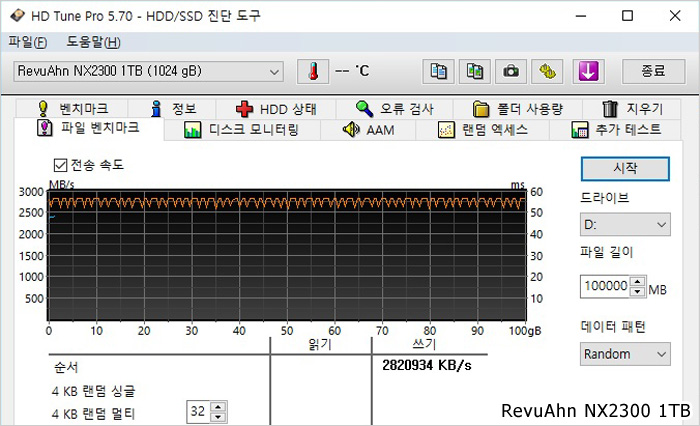Increase the 4 KB 랜덤 멀티 queue depth
This screenshot has height=426, width=700.
click(218, 407)
